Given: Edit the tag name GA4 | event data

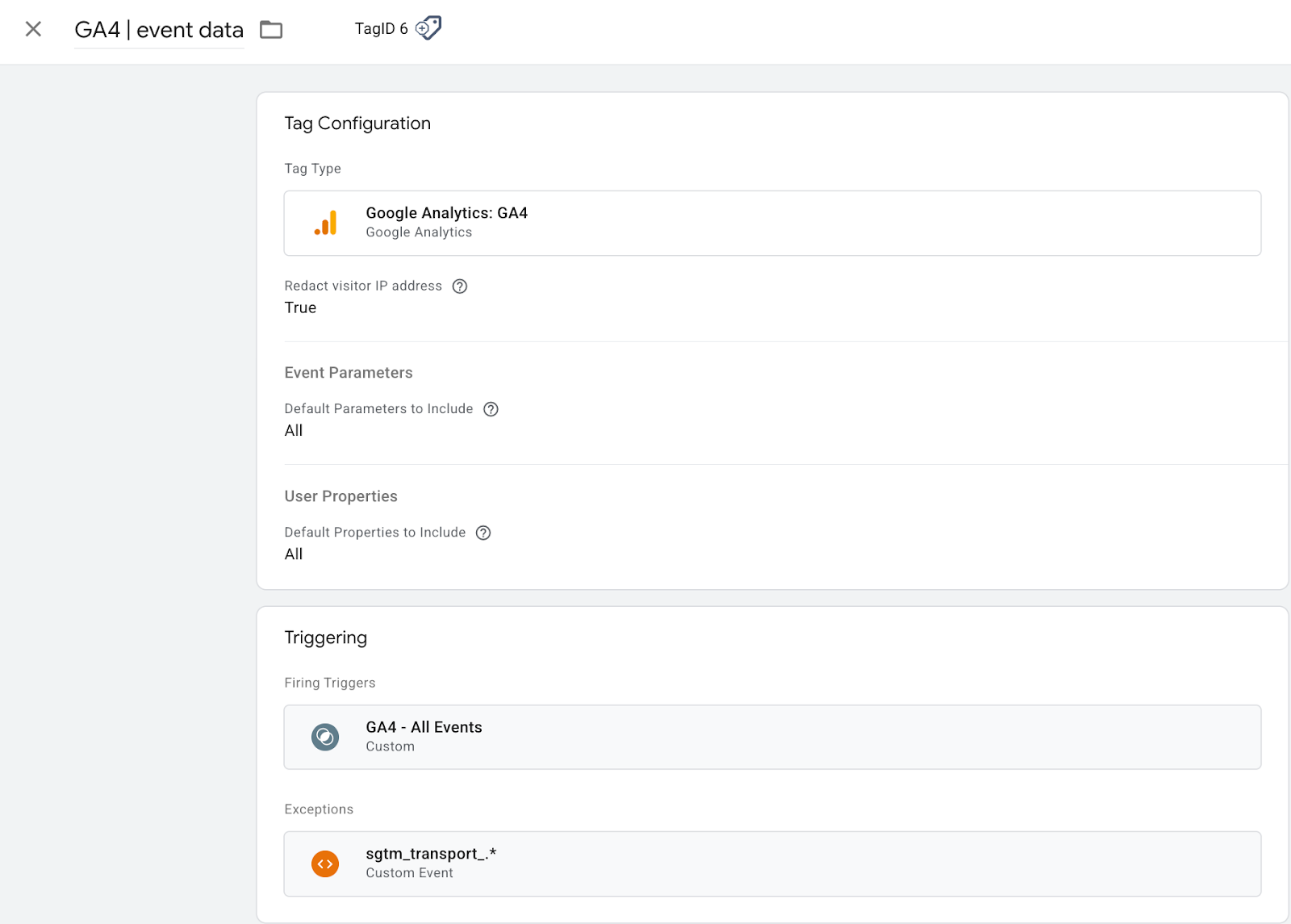Looking at the screenshot, I should coord(159,30).
